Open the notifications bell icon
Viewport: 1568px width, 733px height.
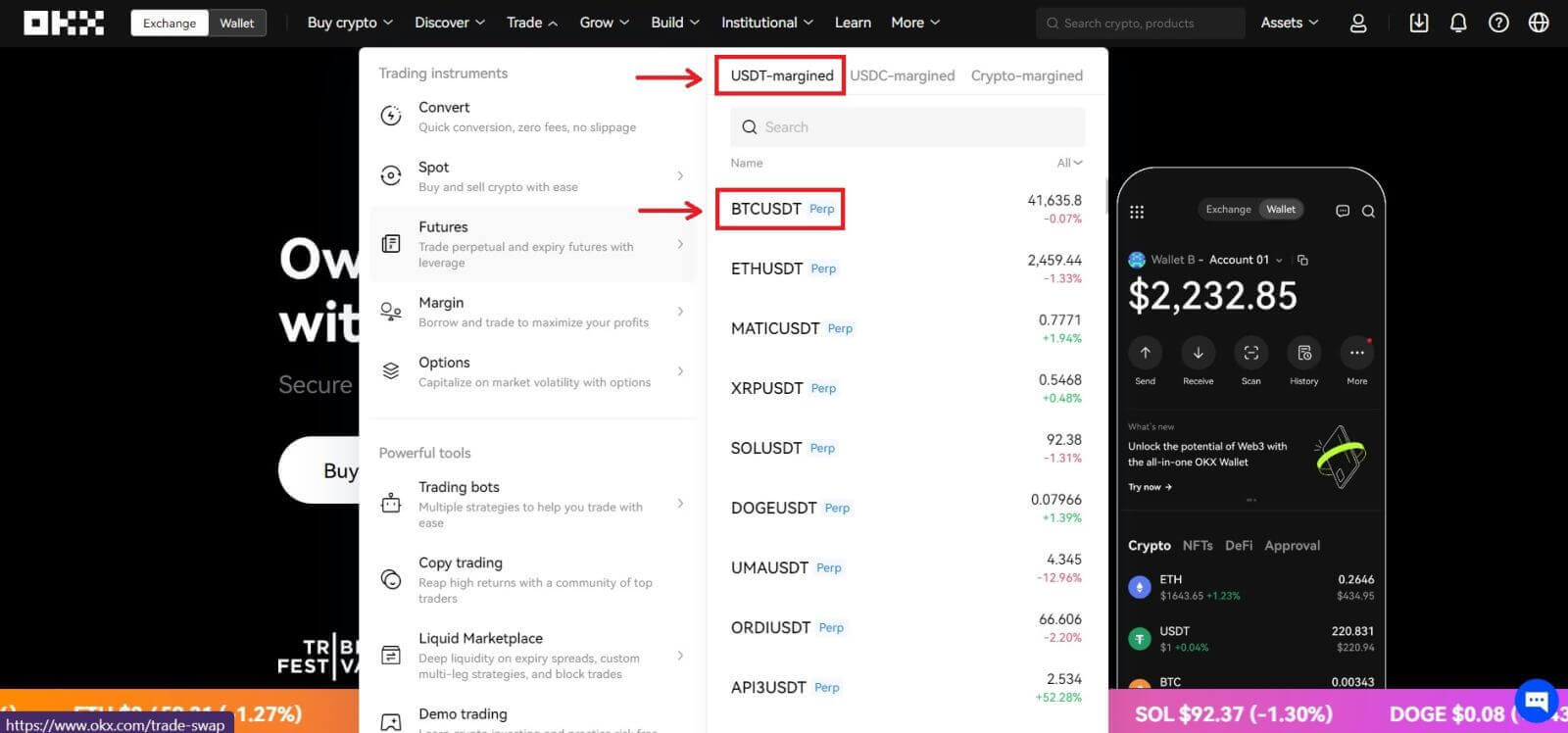1458,23
